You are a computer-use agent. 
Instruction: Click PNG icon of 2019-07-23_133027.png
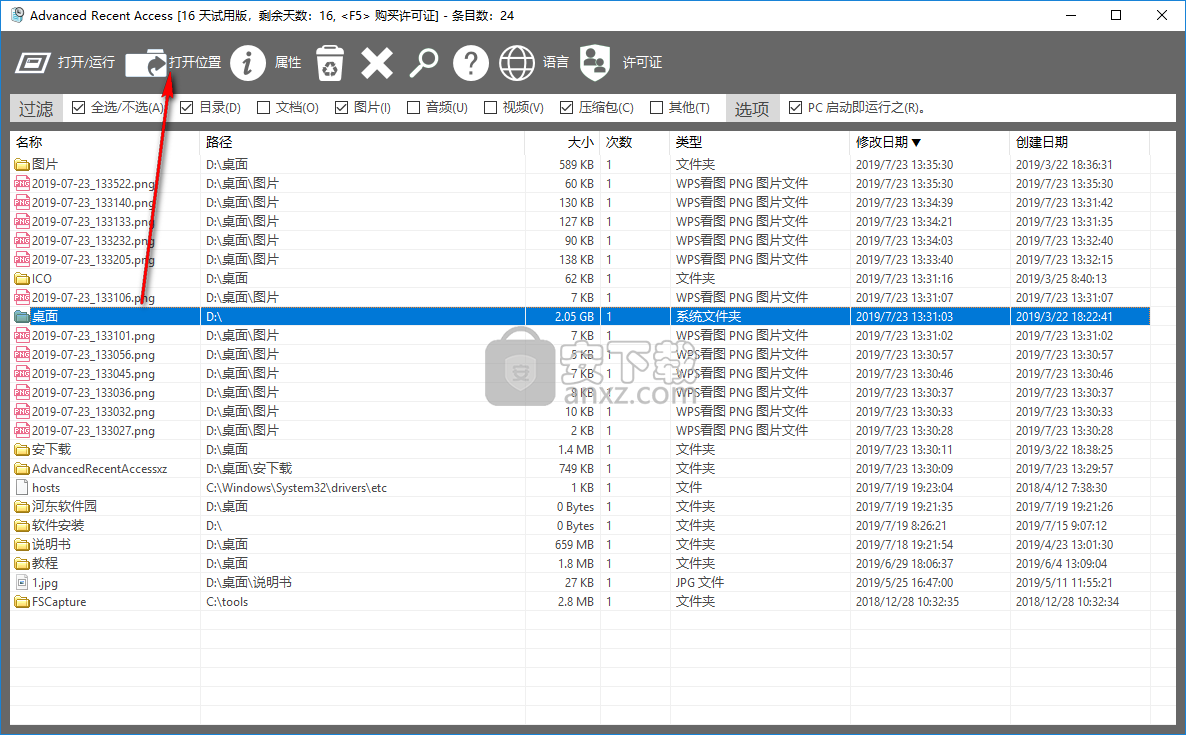pyautogui.click(x=22, y=430)
